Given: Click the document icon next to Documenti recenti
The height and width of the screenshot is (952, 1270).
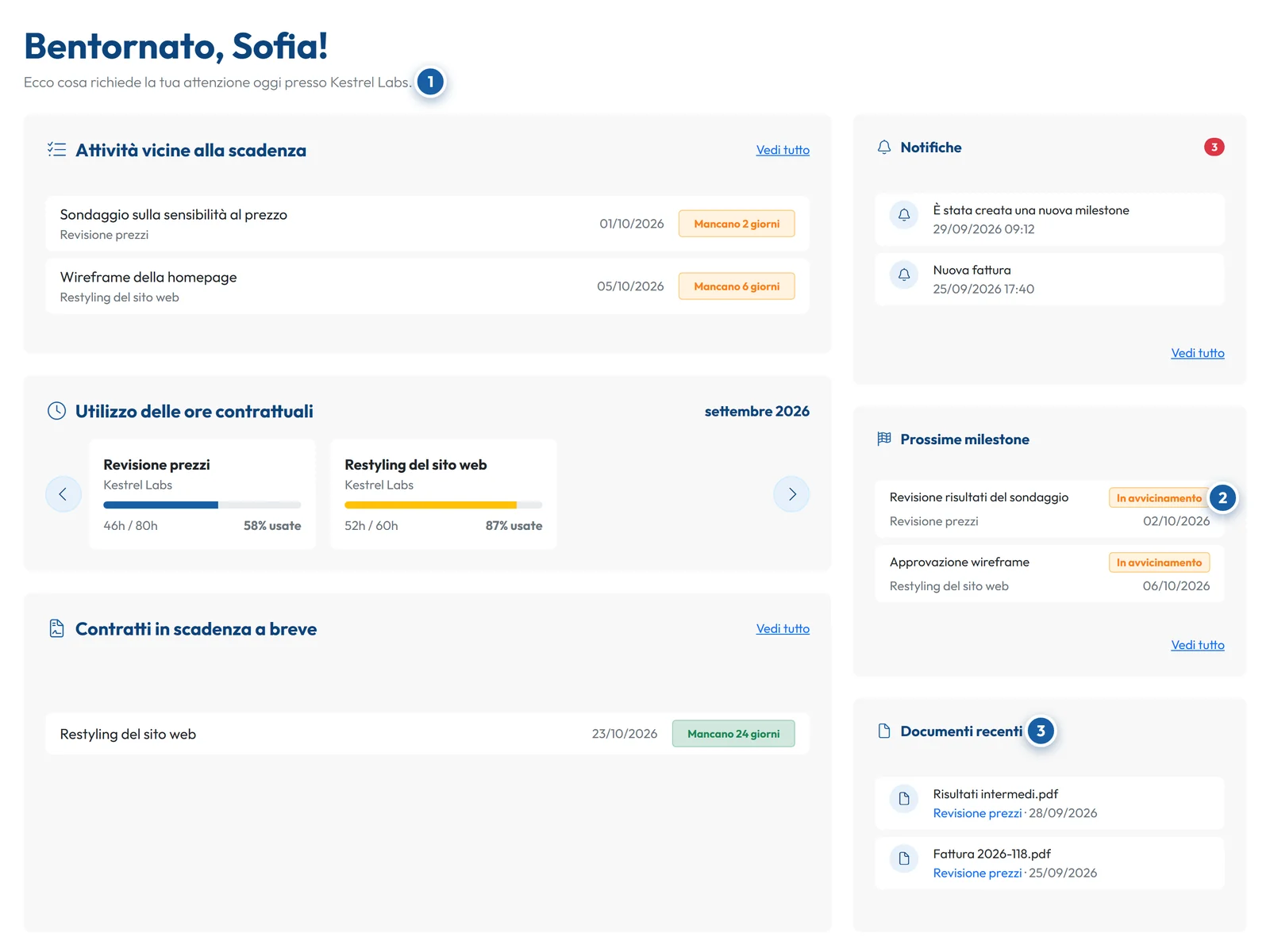Looking at the screenshot, I should point(884,731).
